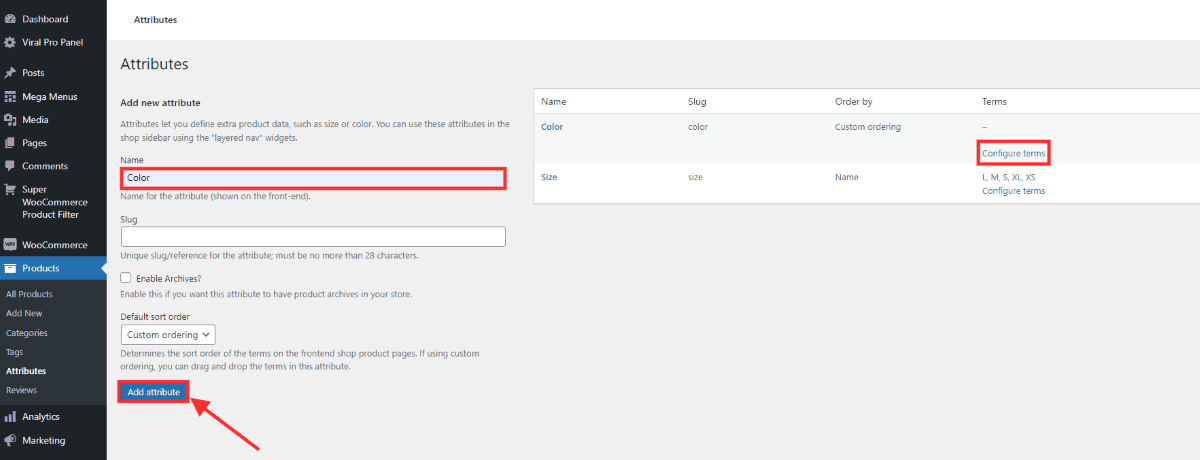Image resolution: width=1200 pixels, height=460 pixels.
Task: Click the Marketing megaphone icon
Action: (10, 440)
